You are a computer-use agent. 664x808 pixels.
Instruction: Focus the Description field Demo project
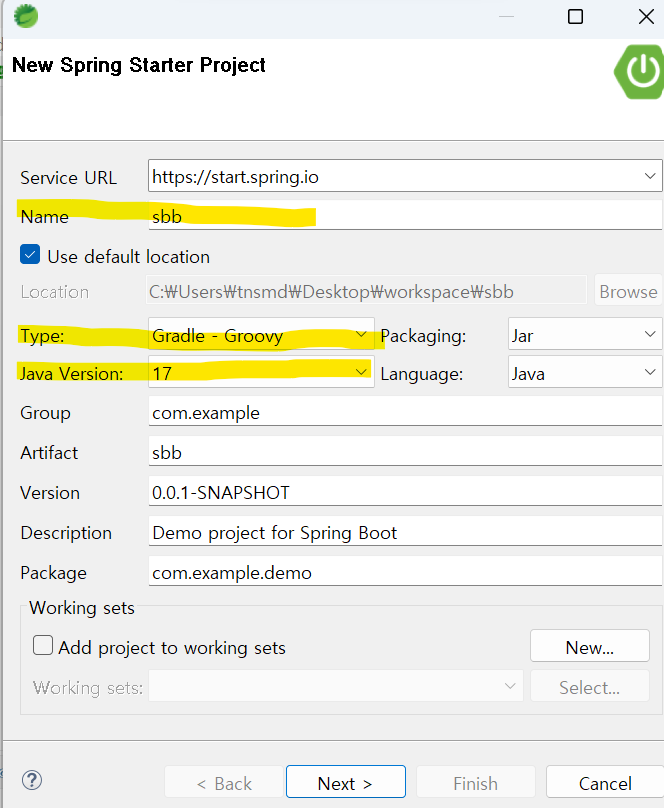click(405, 531)
